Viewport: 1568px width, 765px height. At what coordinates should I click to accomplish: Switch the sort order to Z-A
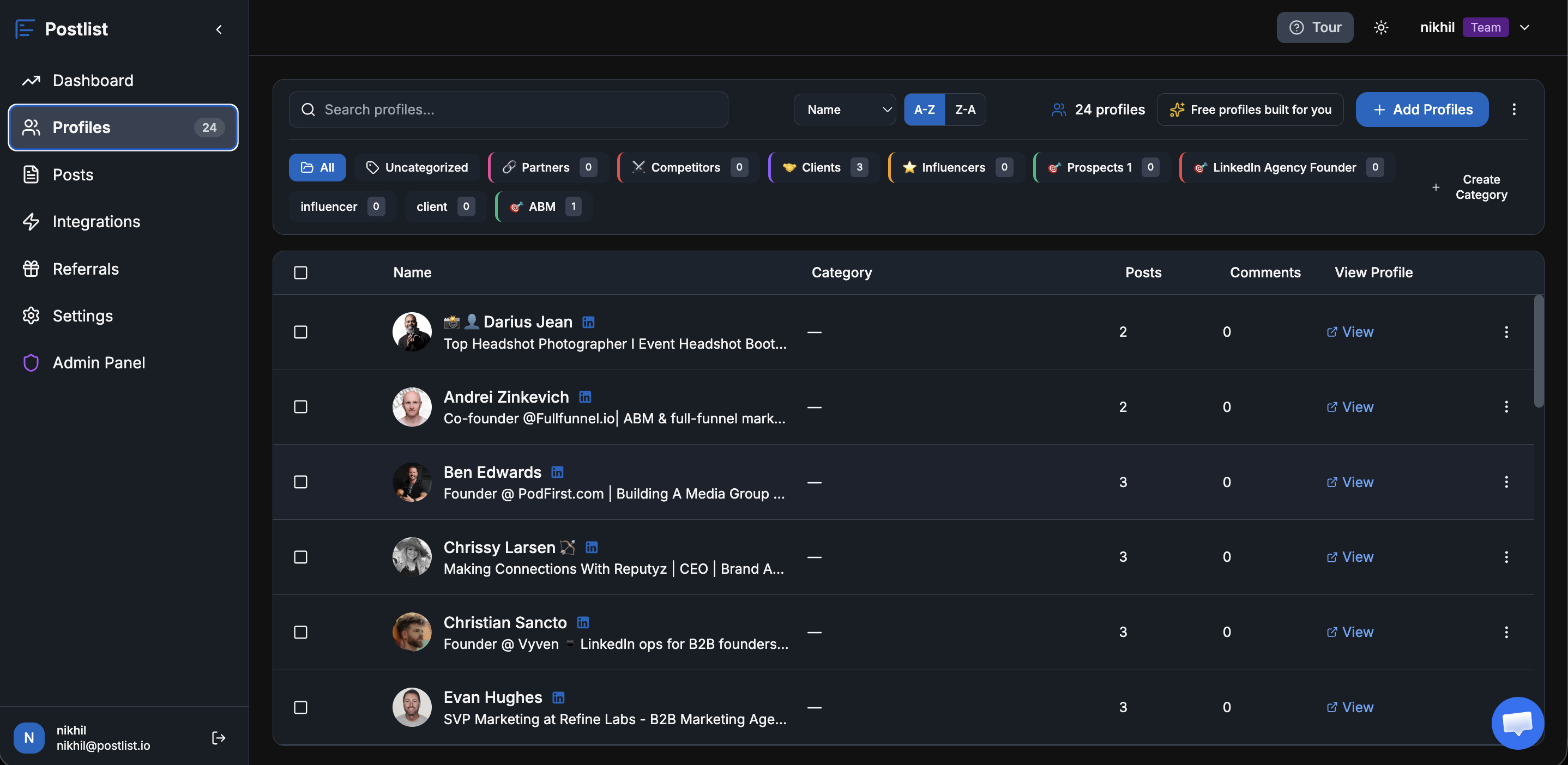click(965, 110)
